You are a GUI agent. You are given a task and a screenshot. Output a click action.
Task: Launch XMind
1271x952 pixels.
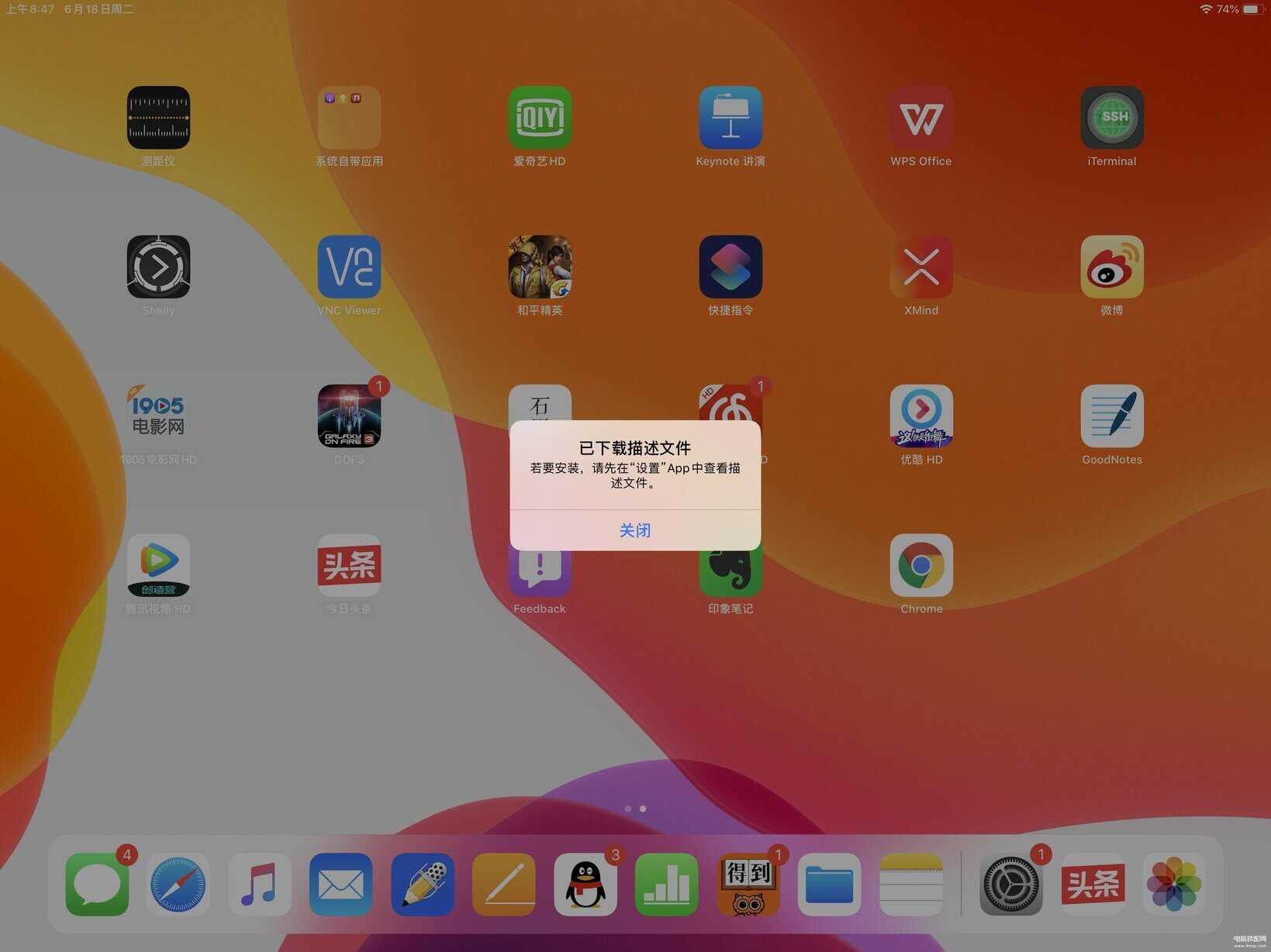pos(921,267)
